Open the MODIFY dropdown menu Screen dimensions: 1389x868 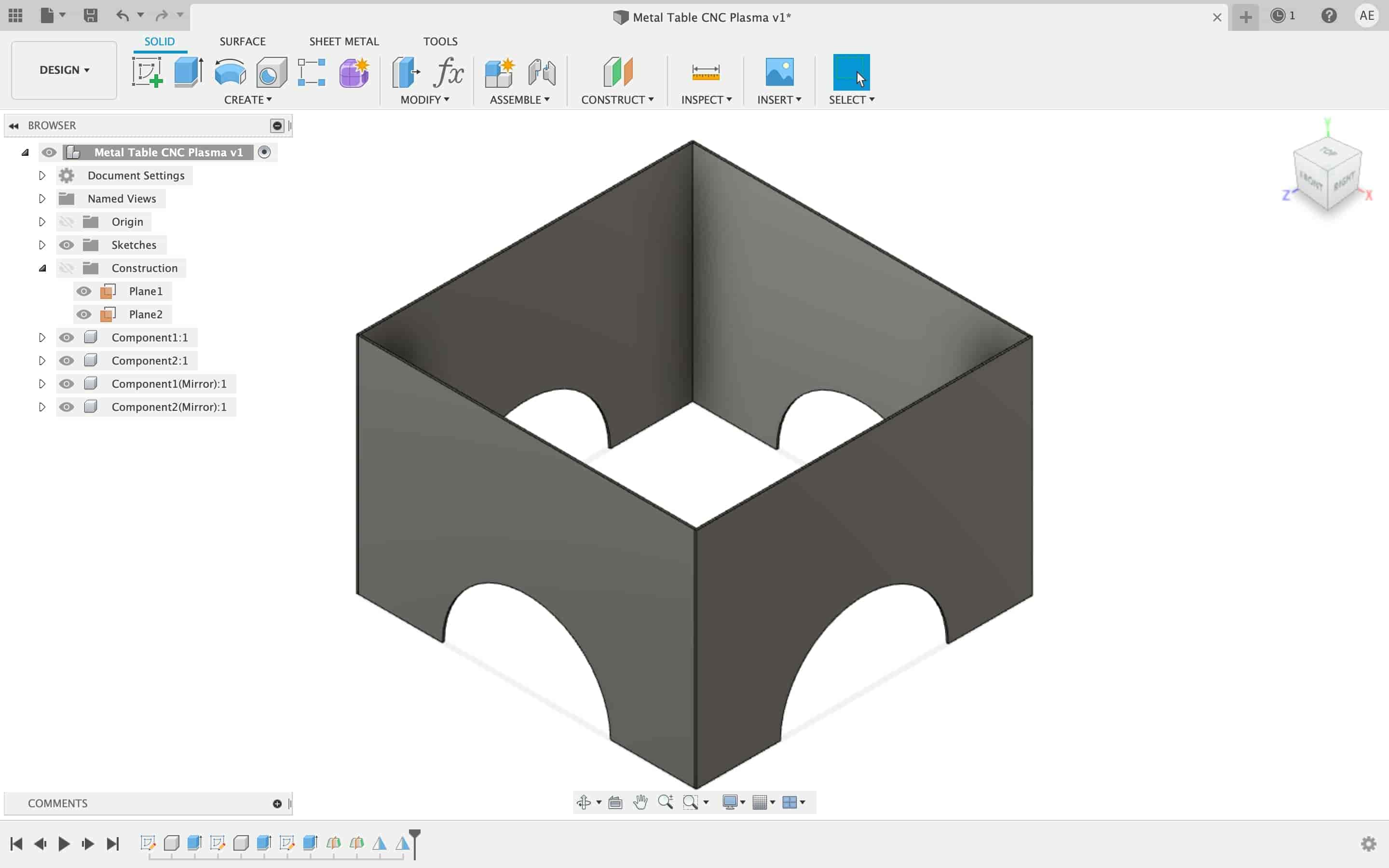pos(425,100)
